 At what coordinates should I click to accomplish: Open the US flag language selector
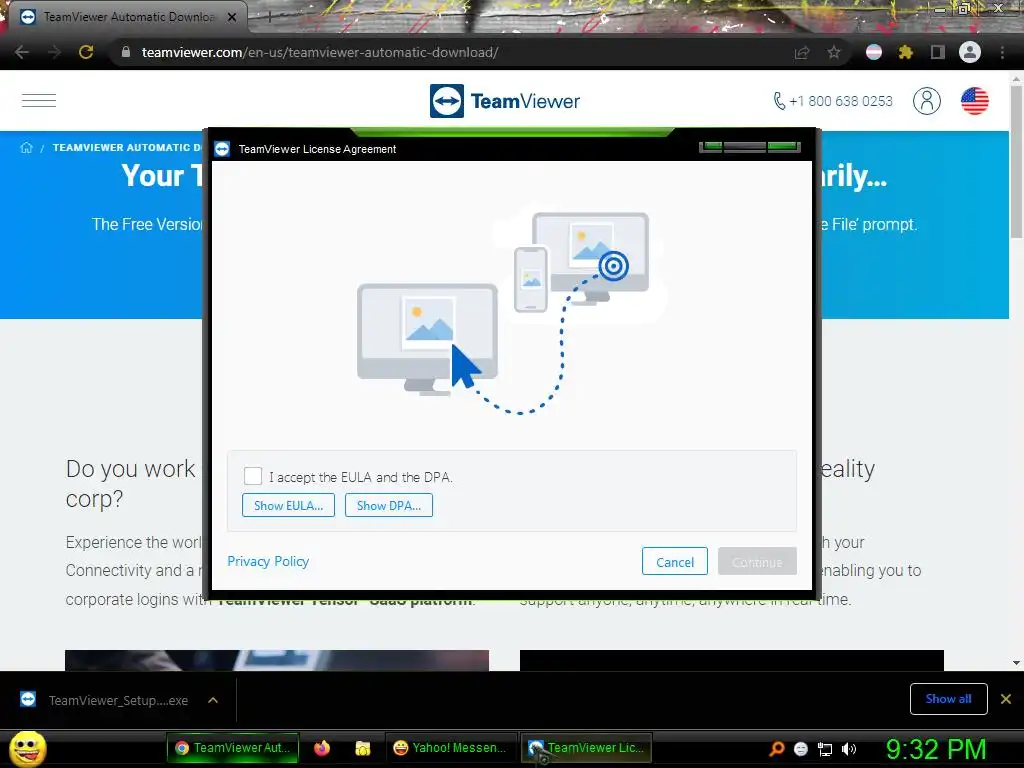click(974, 101)
